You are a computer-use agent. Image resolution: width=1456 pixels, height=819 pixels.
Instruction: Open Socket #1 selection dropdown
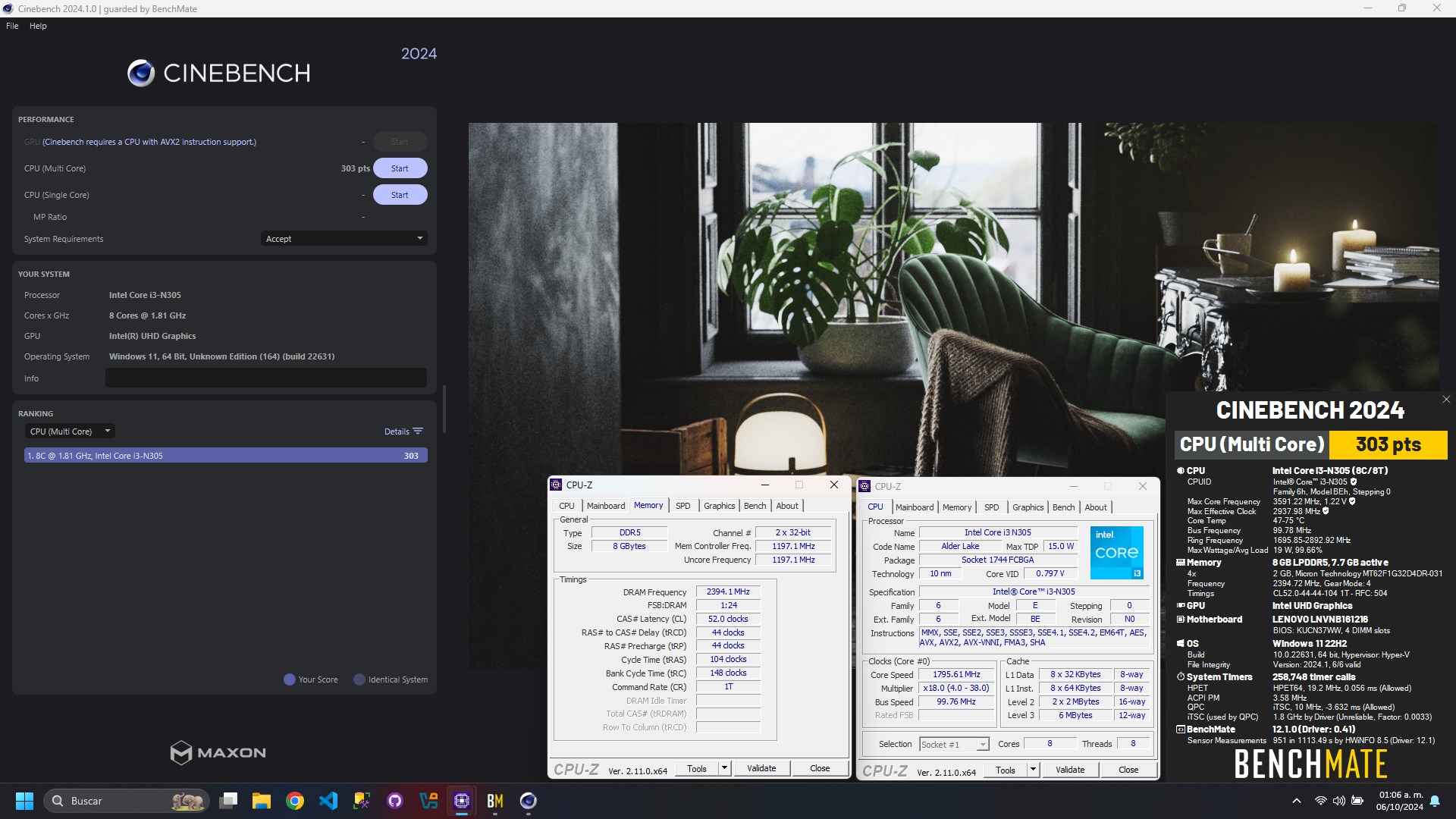tap(954, 745)
